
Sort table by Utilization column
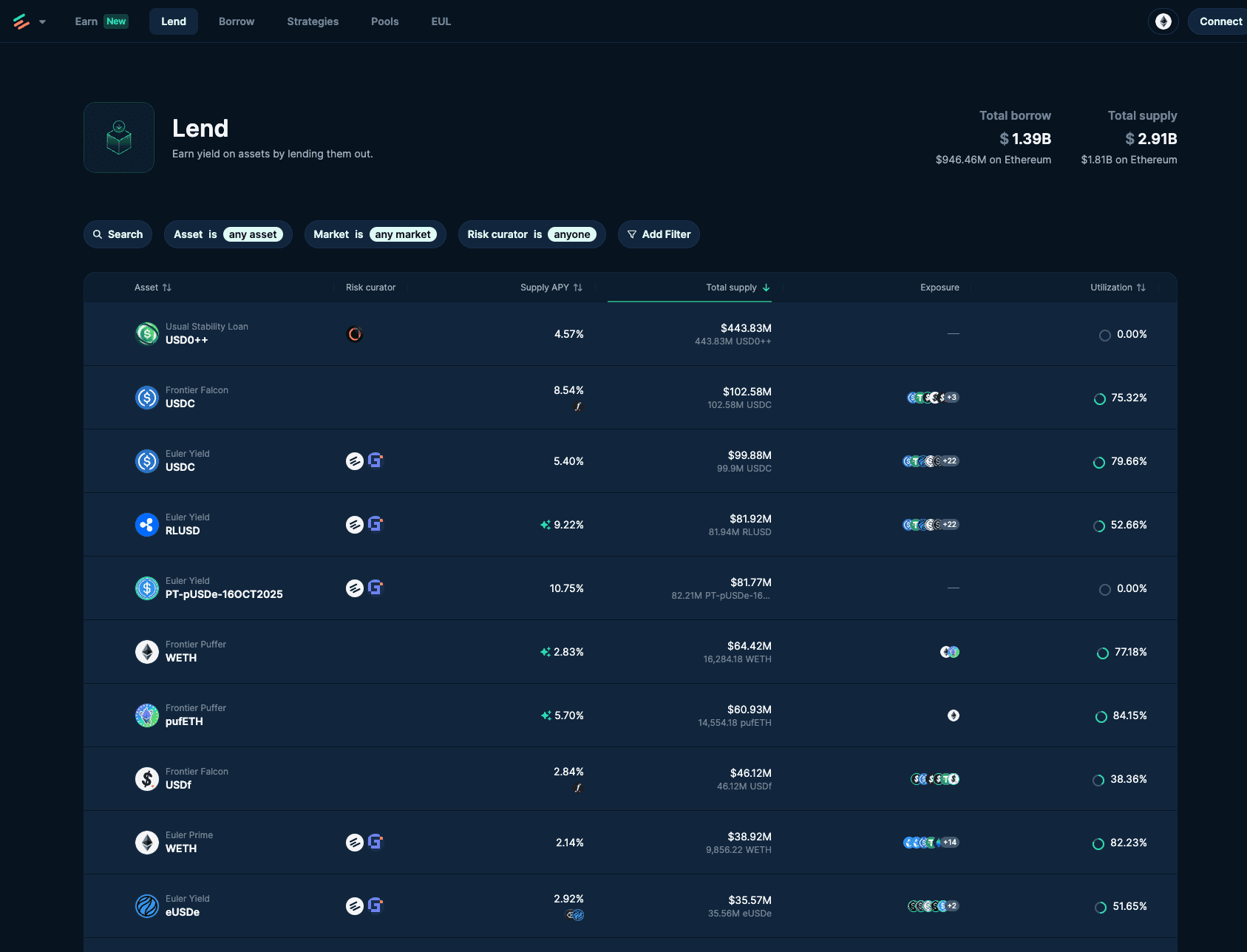coord(1118,288)
